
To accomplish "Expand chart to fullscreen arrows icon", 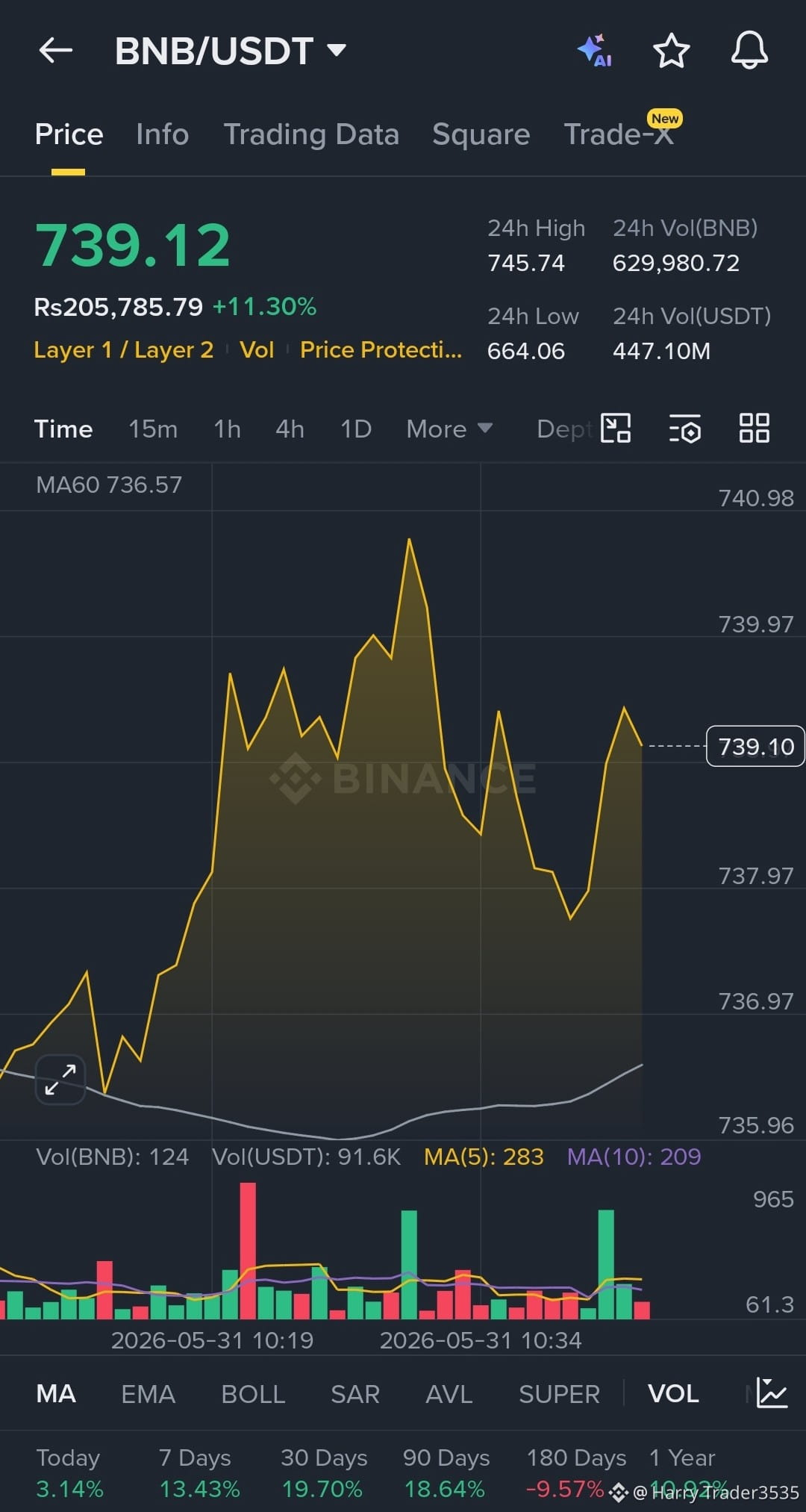I will point(60,1080).
